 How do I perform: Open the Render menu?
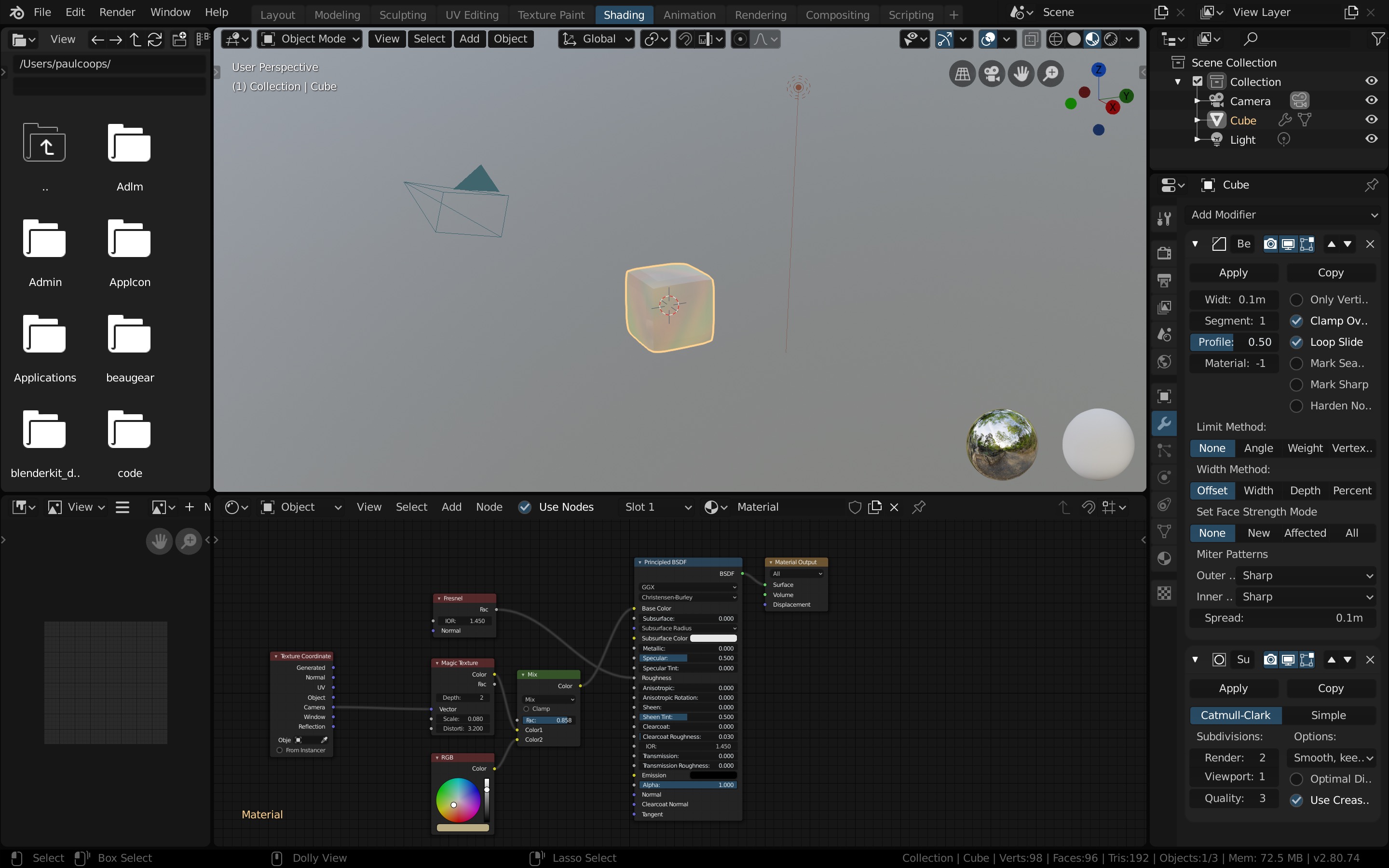(117, 12)
